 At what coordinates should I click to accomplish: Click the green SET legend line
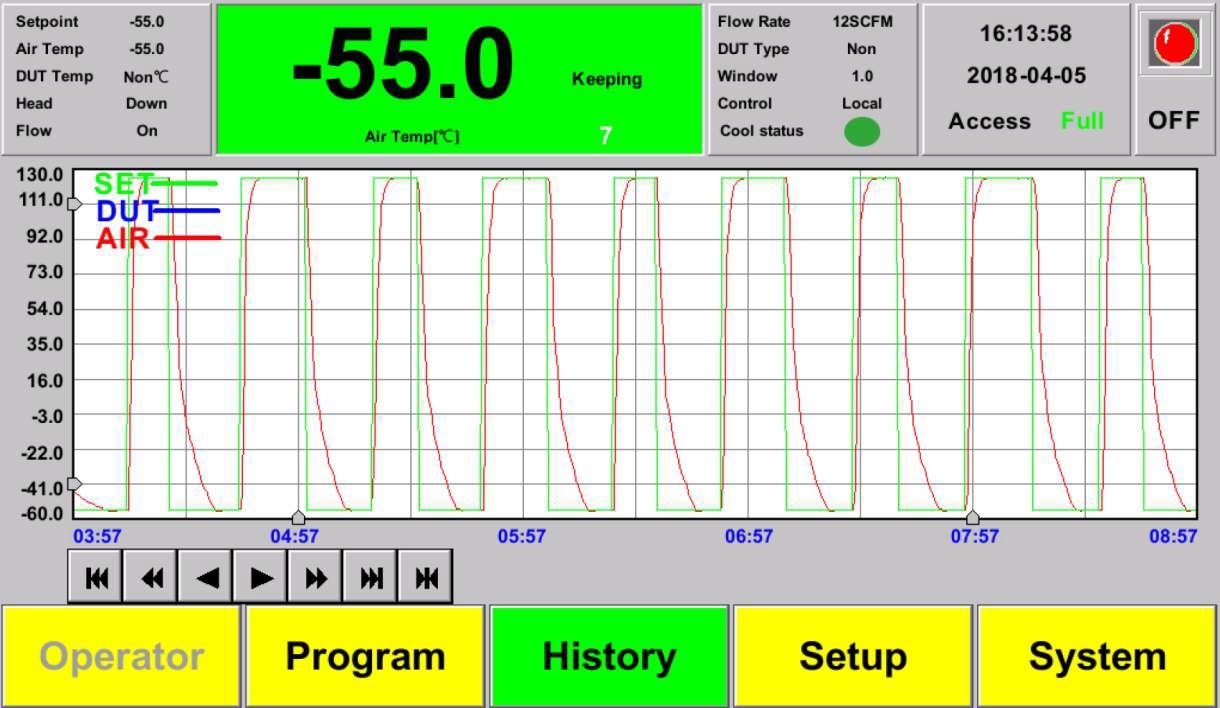(185, 183)
